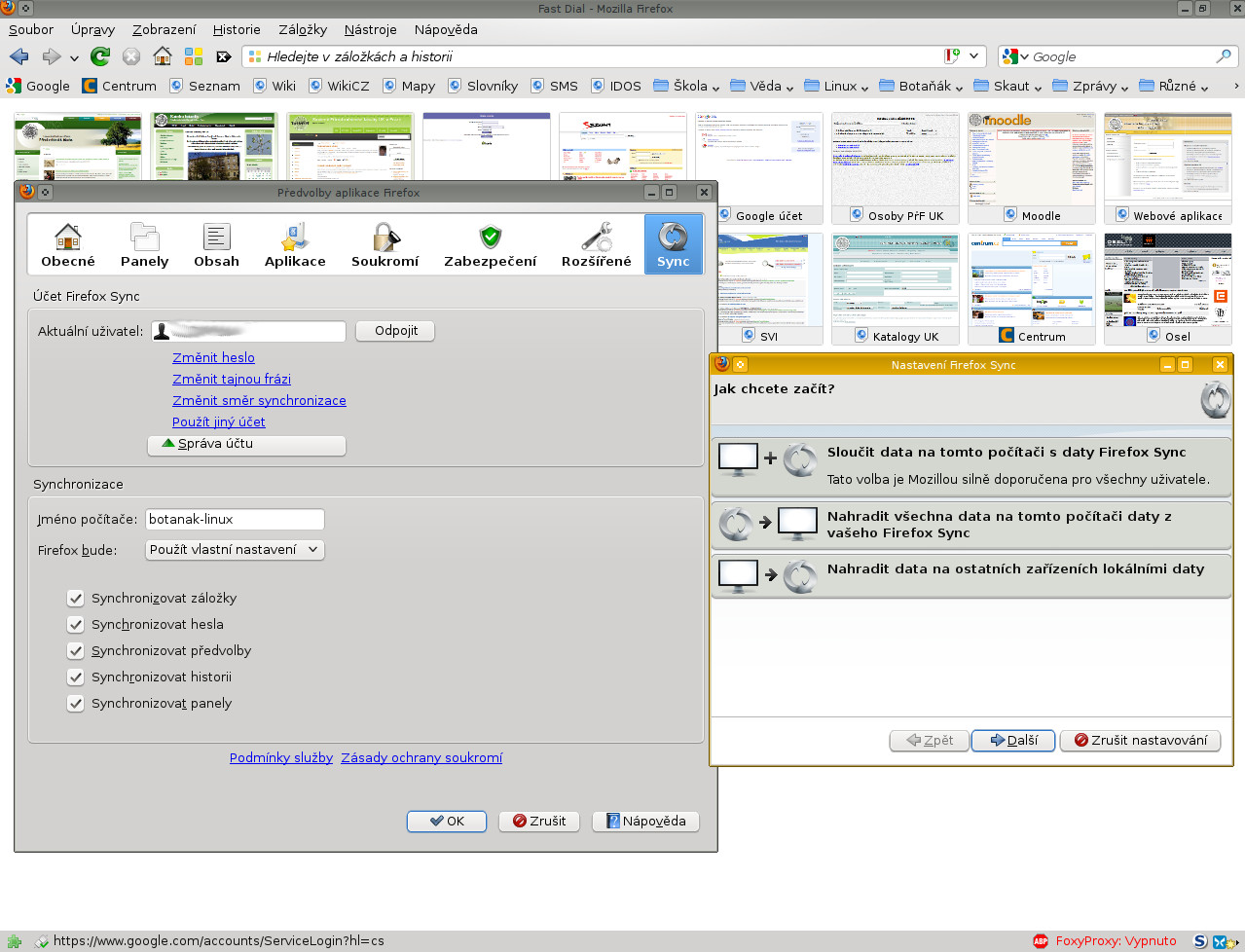Open the Soubor menu
Viewport: 1245px width, 952px height.
(x=31, y=29)
